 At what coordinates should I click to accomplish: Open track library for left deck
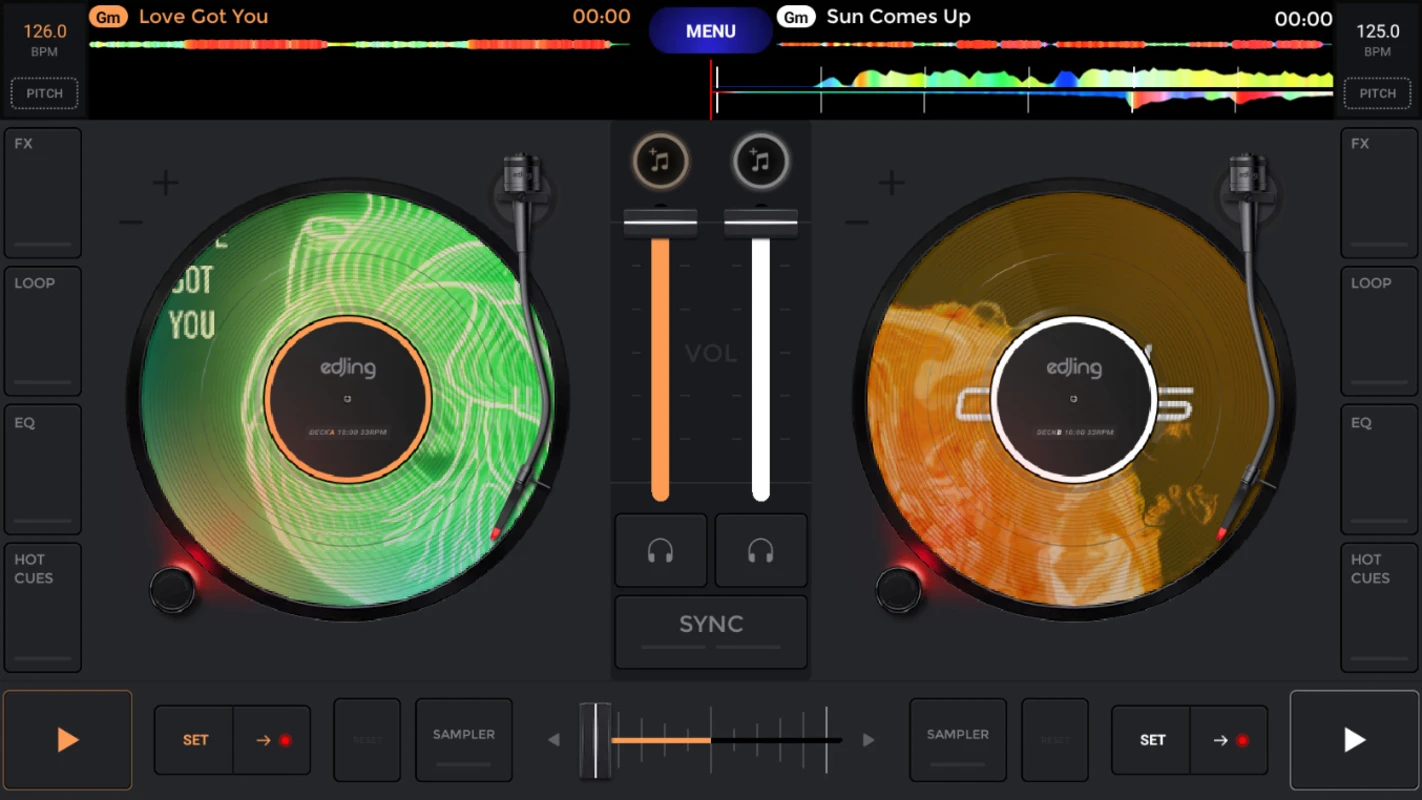point(660,161)
